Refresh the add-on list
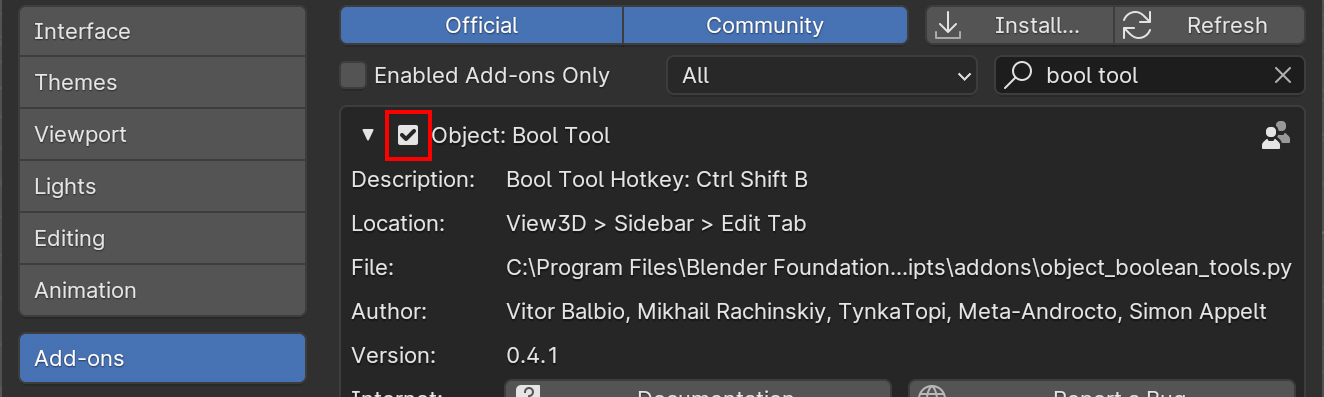1324x397 pixels. tap(1210, 25)
